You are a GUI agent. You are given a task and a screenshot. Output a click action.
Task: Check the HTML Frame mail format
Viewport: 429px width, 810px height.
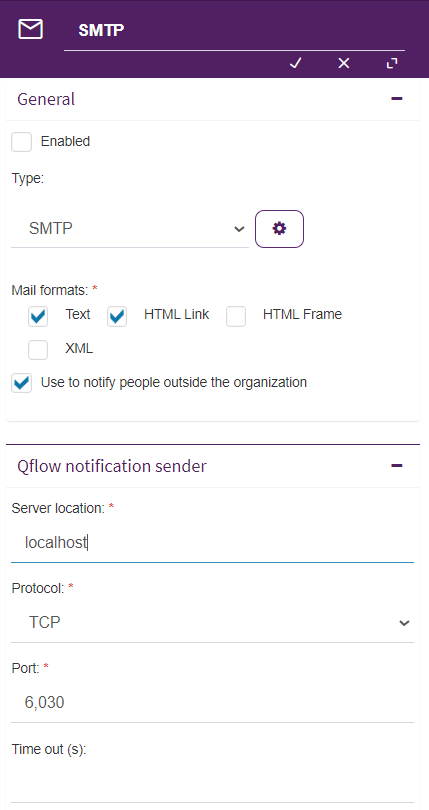click(x=236, y=317)
